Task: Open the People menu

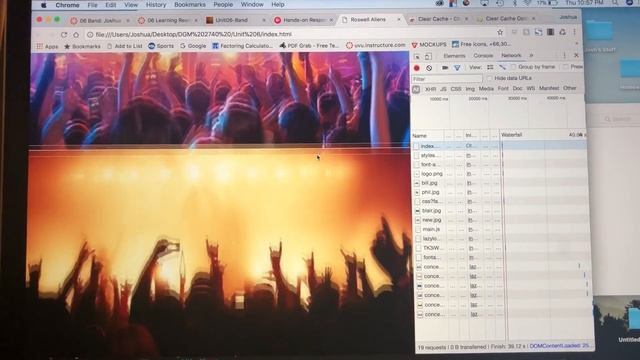Action: point(223,4)
